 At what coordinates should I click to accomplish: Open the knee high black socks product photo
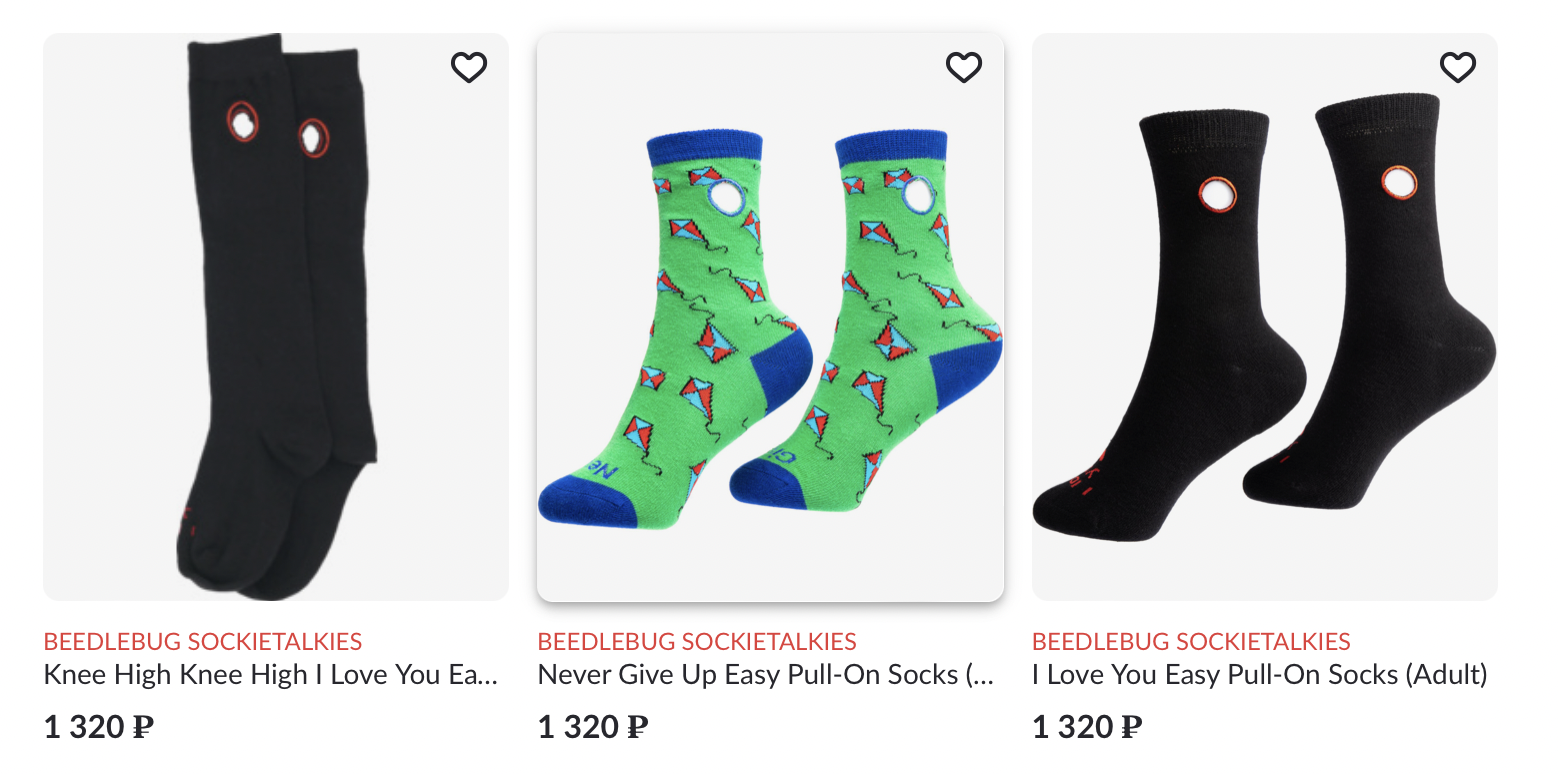pyautogui.click(x=276, y=317)
